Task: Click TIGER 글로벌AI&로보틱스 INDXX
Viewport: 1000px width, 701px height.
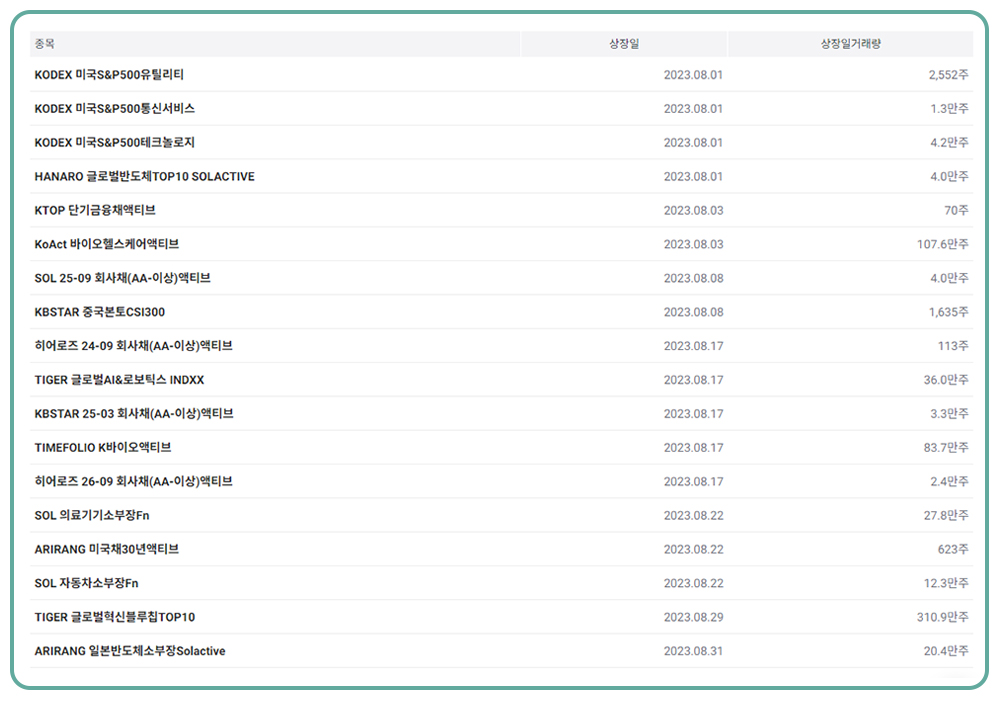Action: click(119, 380)
